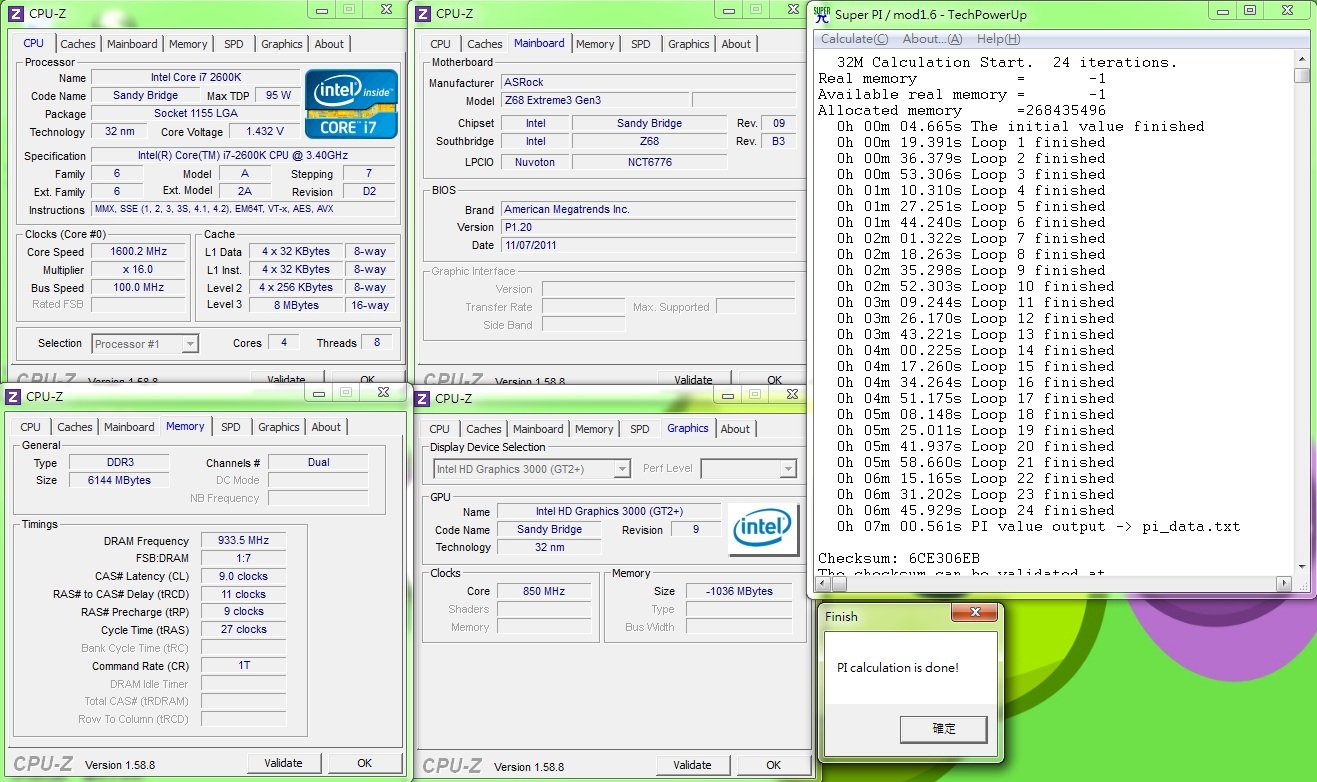Viewport: 1317px width, 782px height.
Task: Click CPU-Z app icon in Mainboard window
Action: [424, 14]
